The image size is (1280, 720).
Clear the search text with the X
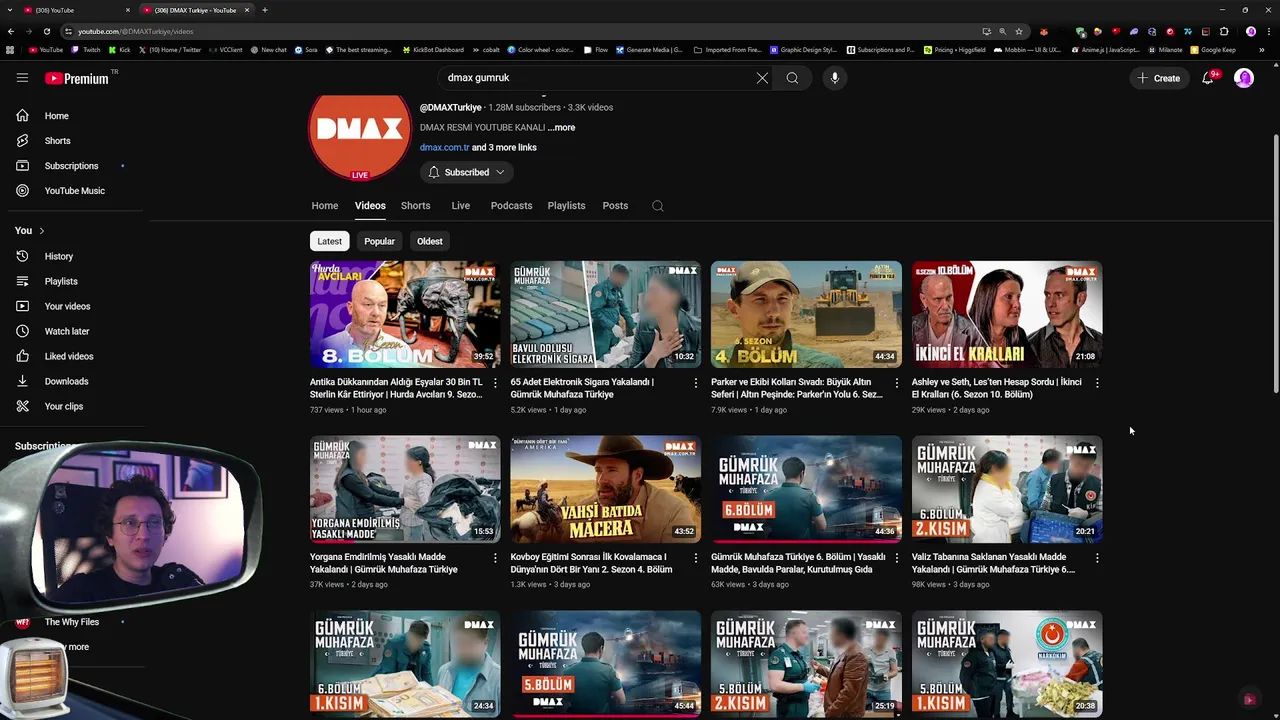click(x=762, y=78)
